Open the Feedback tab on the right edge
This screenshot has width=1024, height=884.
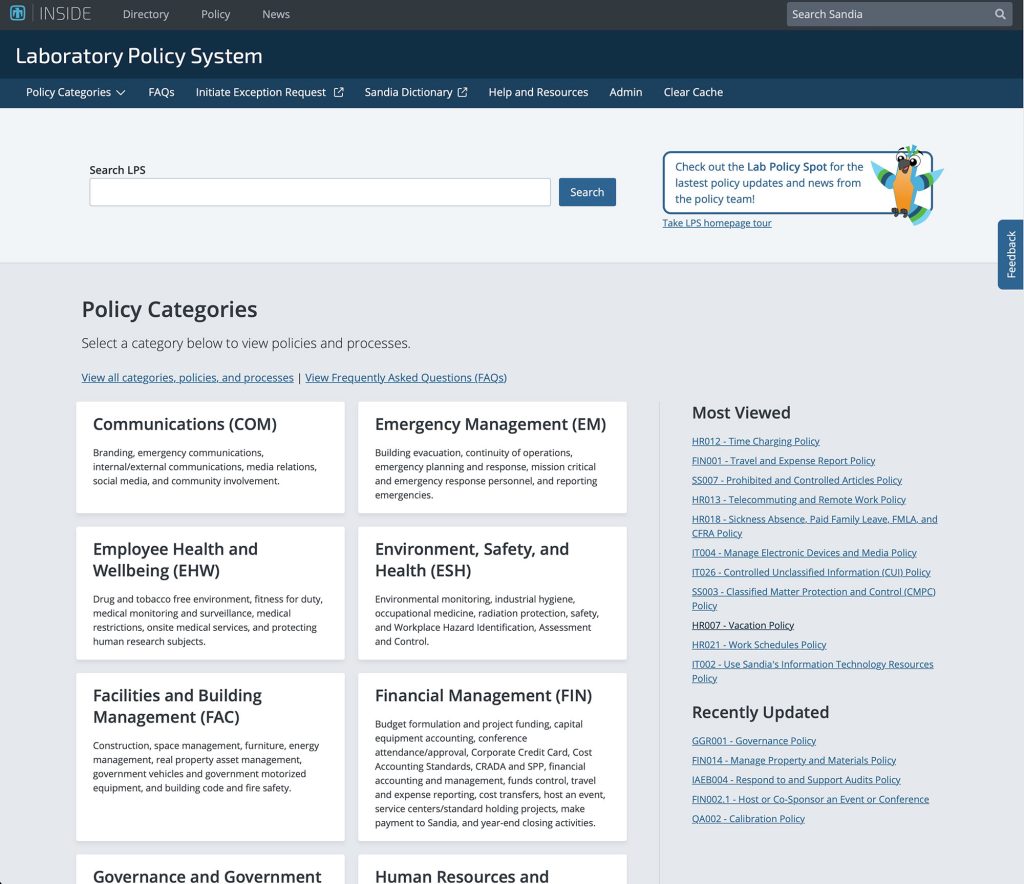tap(1010, 254)
